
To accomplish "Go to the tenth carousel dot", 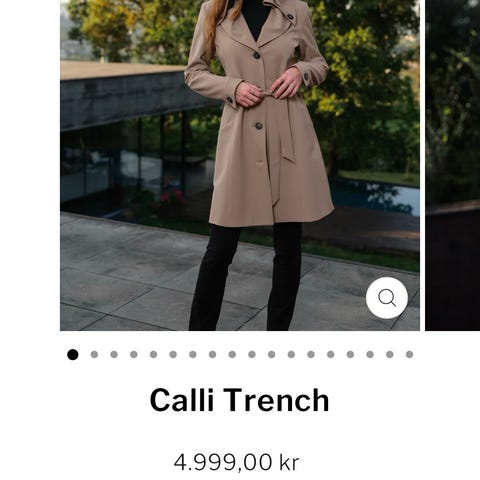I will [x=252, y=354].
